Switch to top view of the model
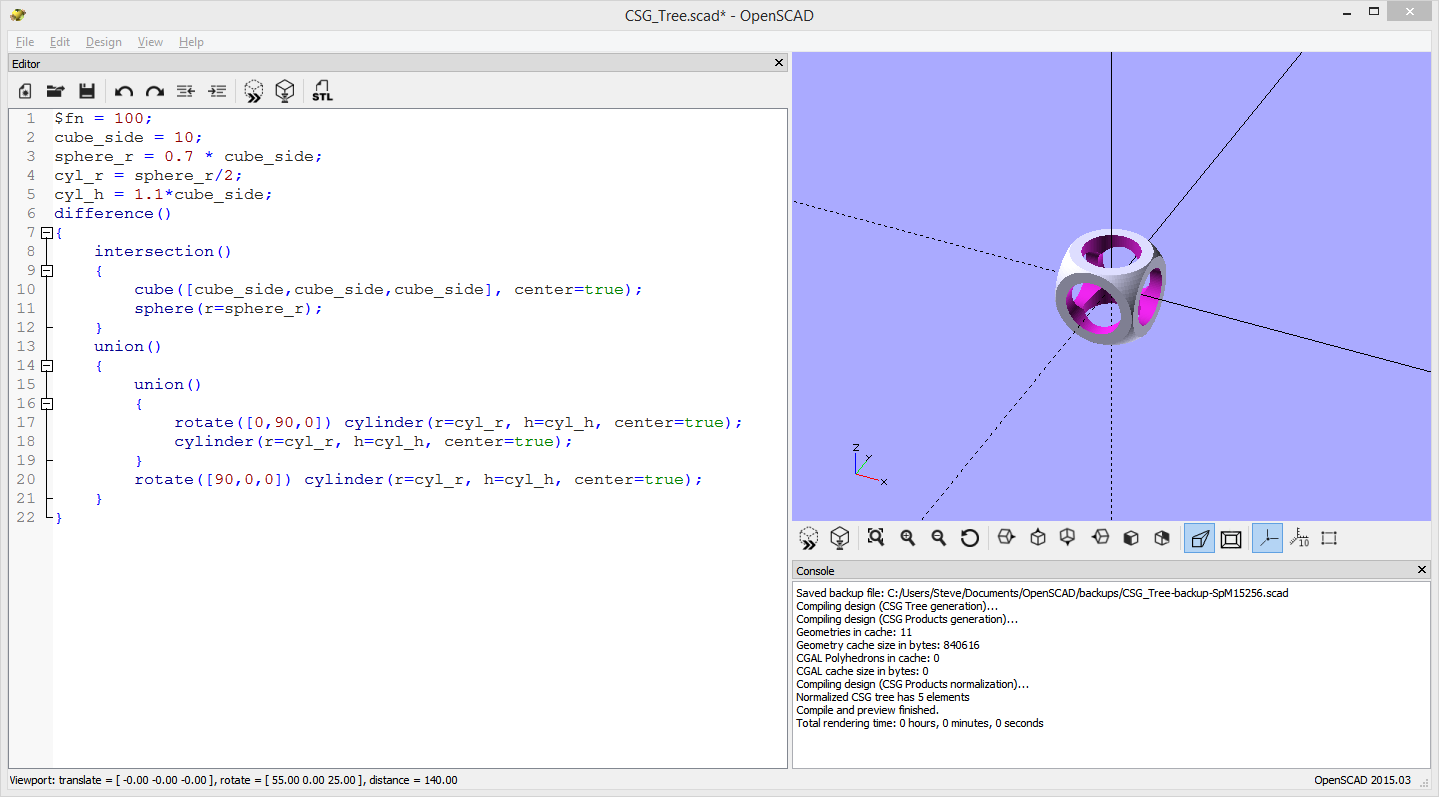 1037,538
